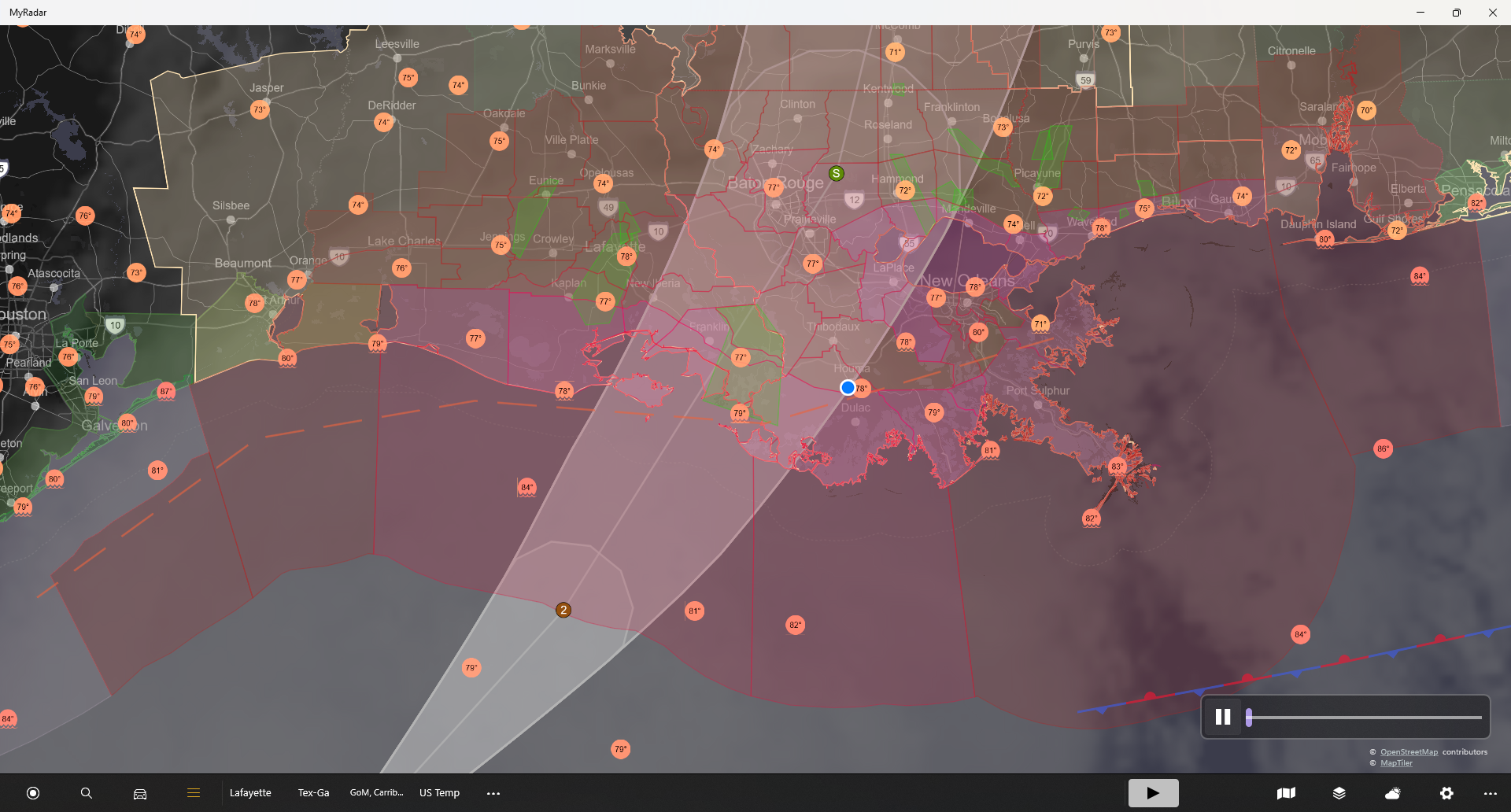This screenshot has width=1511, height=812.
Task: Click the blue current-location dot near Houma
Action: click(848, 387)
